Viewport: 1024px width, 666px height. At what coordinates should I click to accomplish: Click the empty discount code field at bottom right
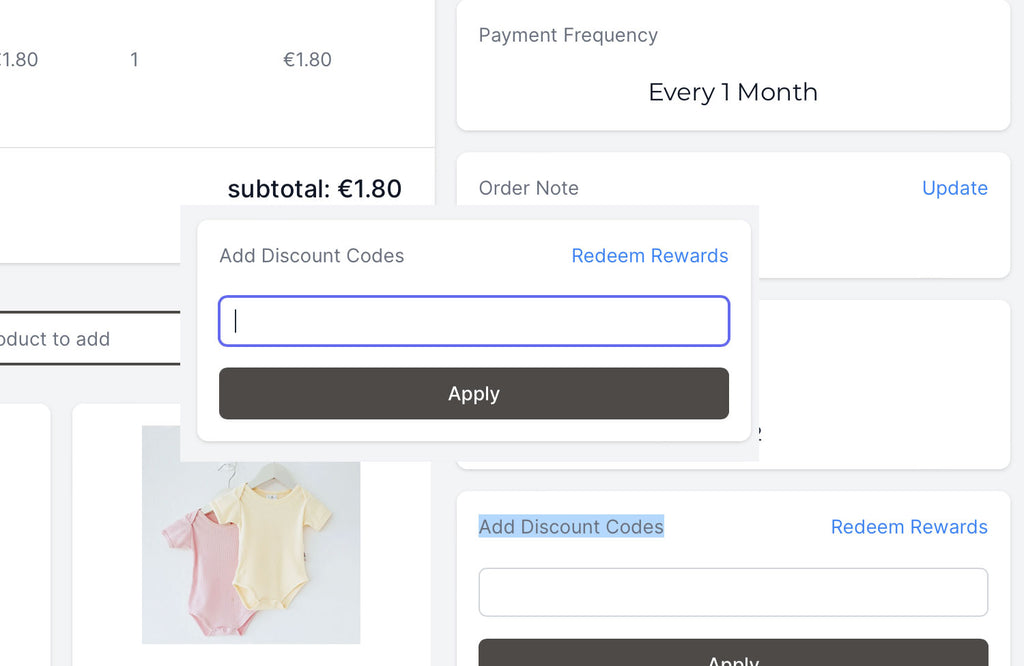(x=733, y=592)
